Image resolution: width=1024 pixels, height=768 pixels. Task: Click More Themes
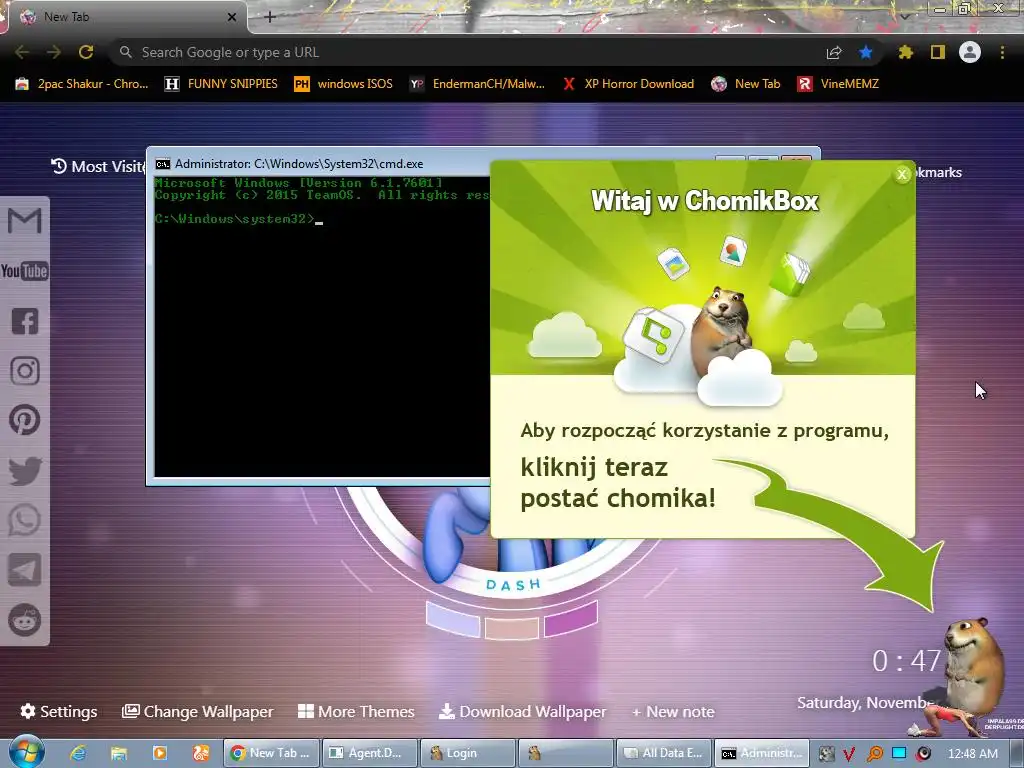tap(356, 711)
